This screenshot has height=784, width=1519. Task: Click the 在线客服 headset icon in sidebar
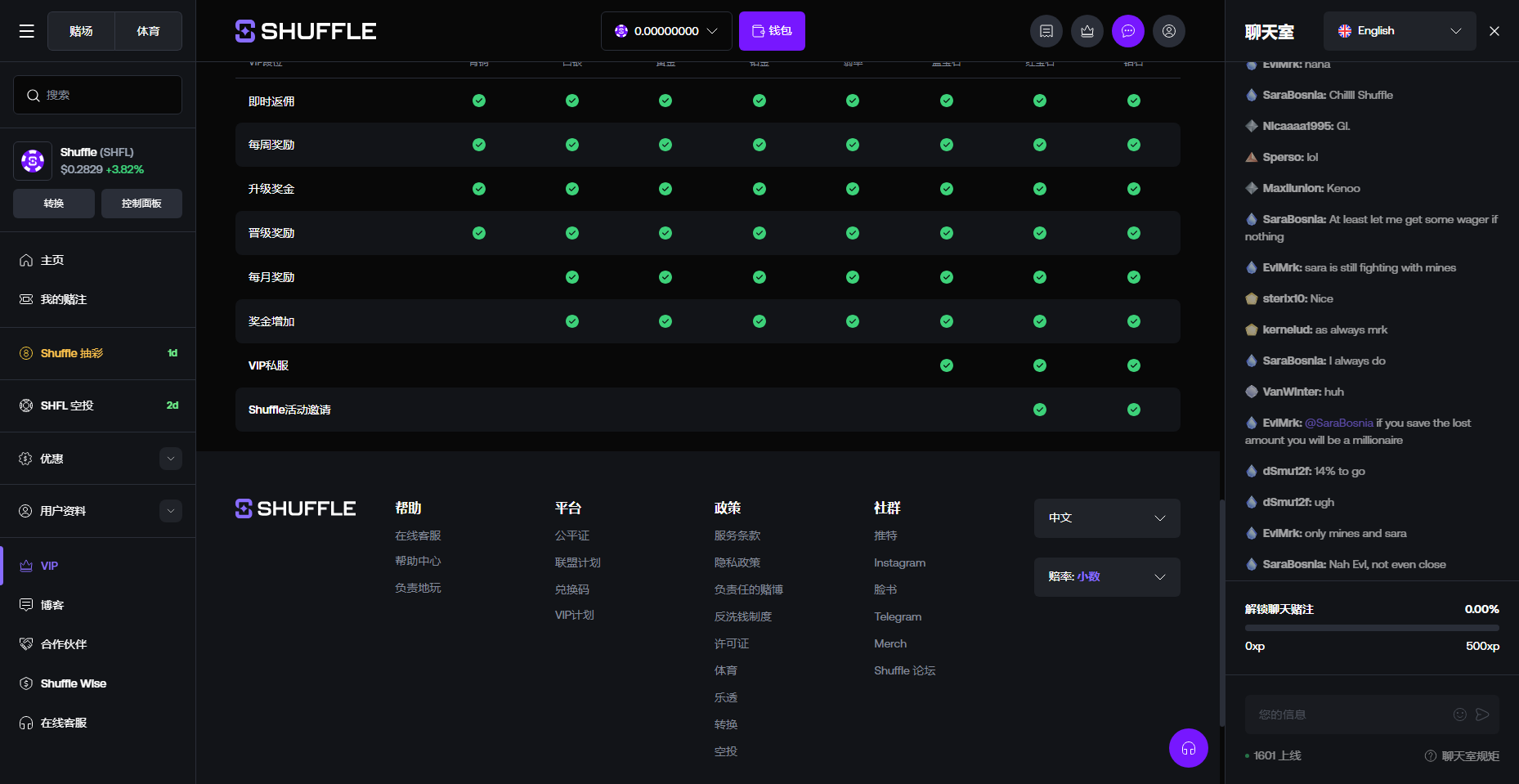coord(26,723)
